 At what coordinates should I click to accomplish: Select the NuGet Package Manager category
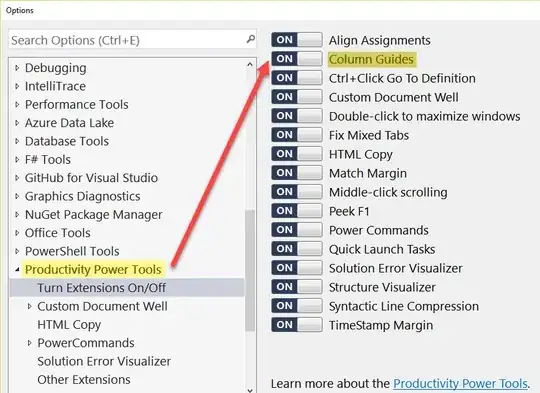point(93,215)
